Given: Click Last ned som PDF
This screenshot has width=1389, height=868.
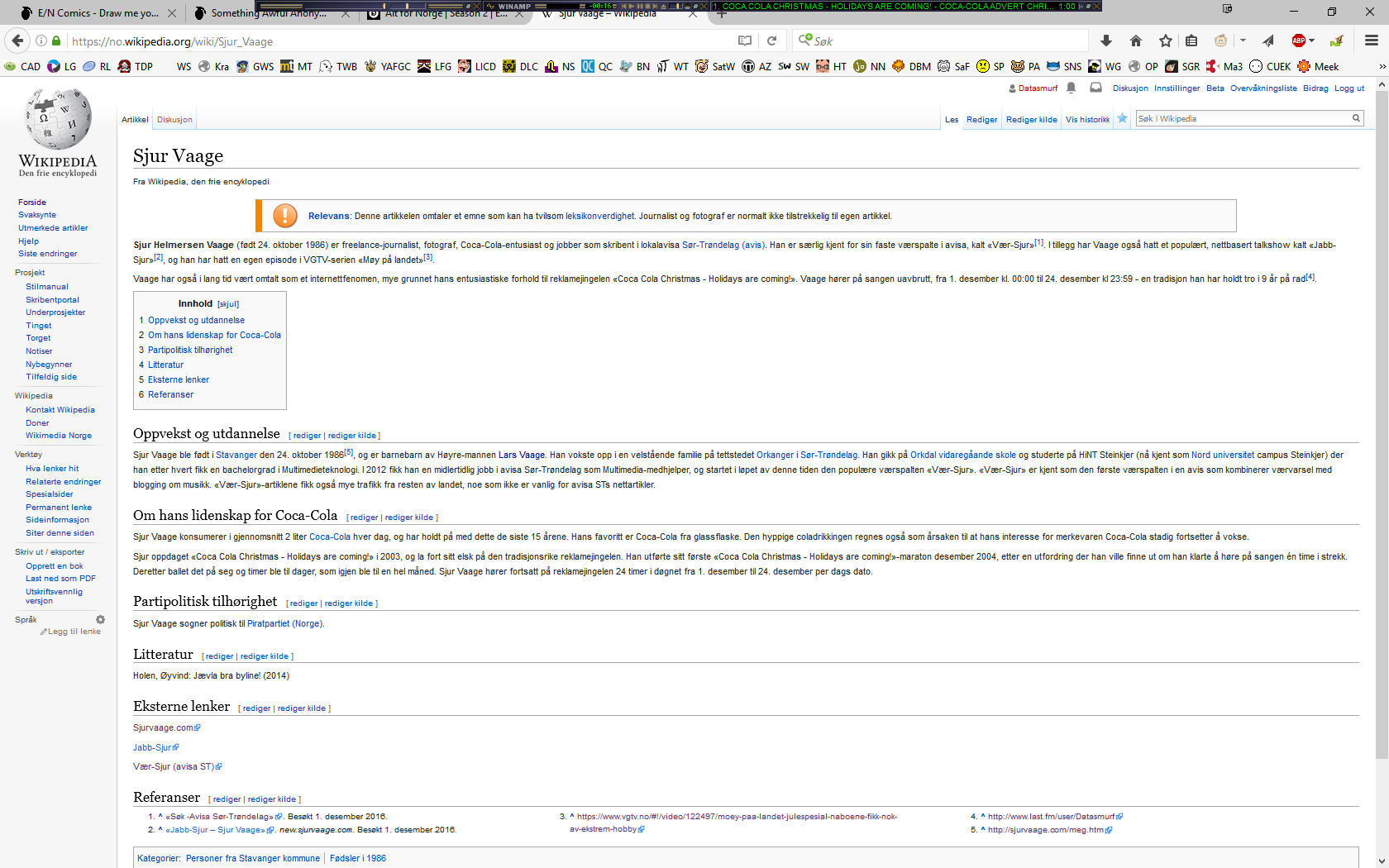Looking at the screenshot, I should click(60, 579).
